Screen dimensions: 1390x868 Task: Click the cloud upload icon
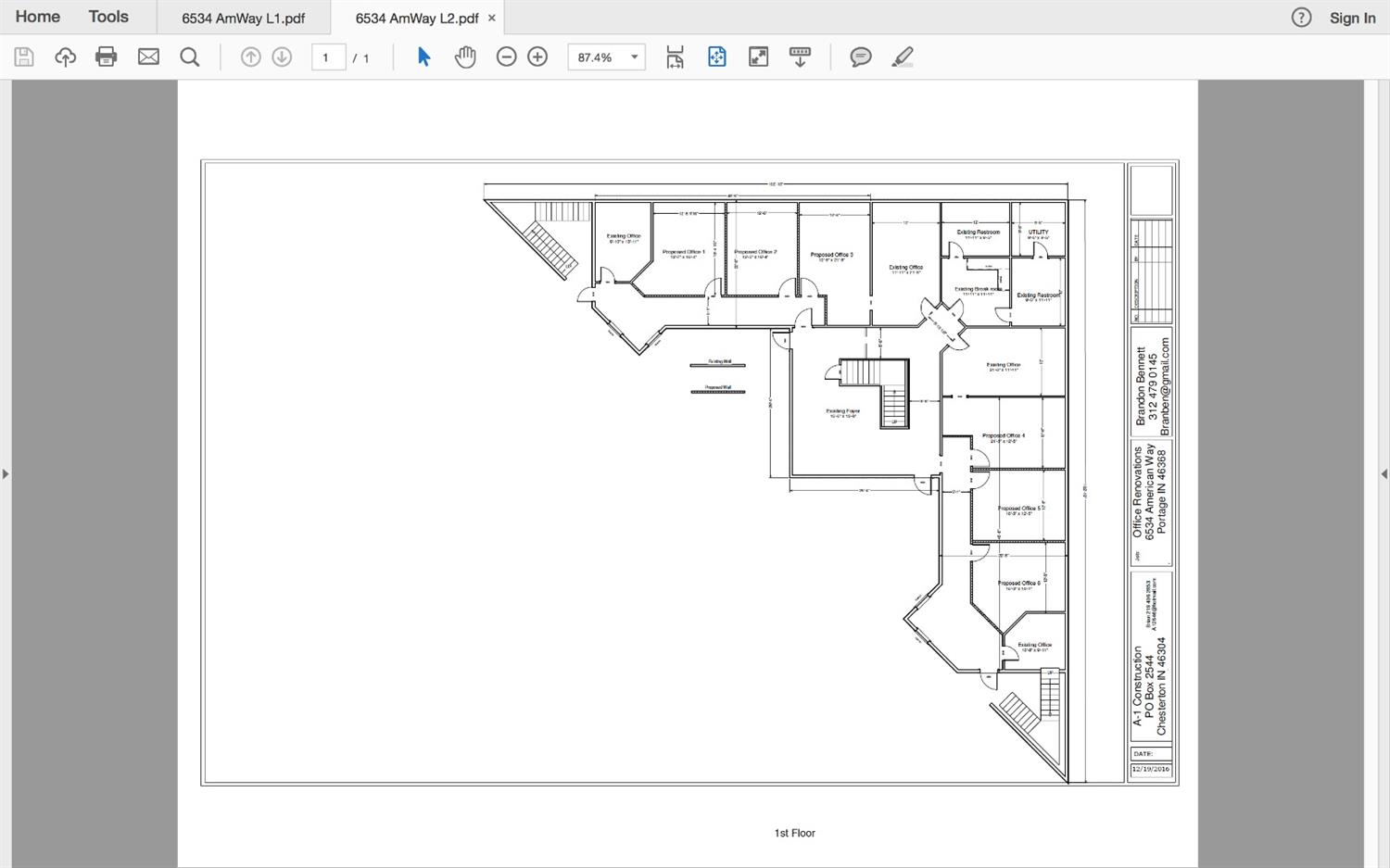coord(65,57)
